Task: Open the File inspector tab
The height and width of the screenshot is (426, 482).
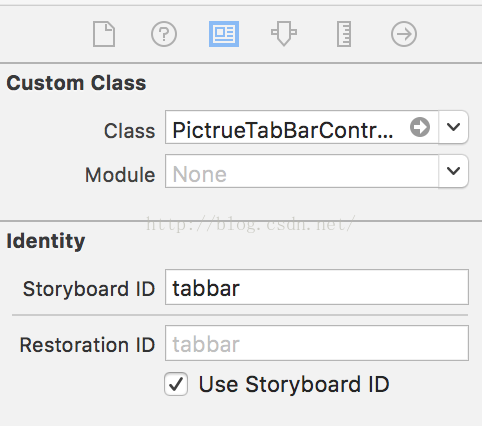Action: coord(104,34)
